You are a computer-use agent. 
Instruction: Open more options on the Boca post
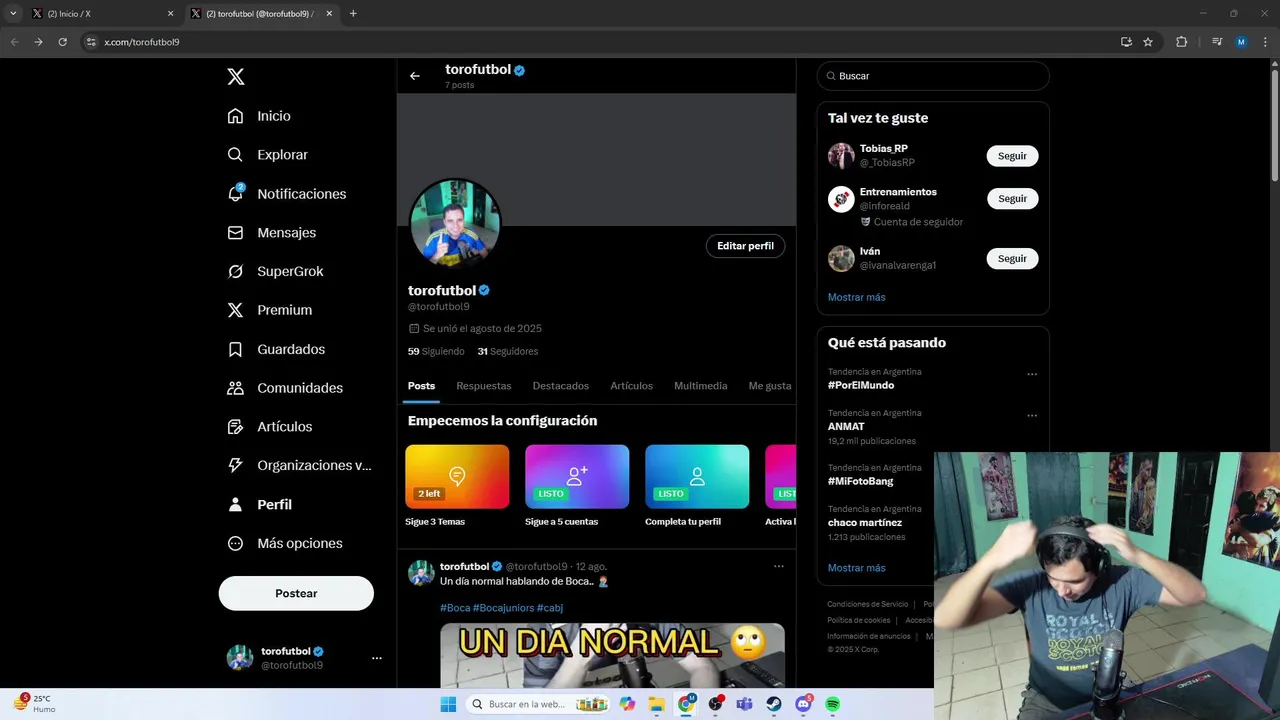[x=778, y=566]
